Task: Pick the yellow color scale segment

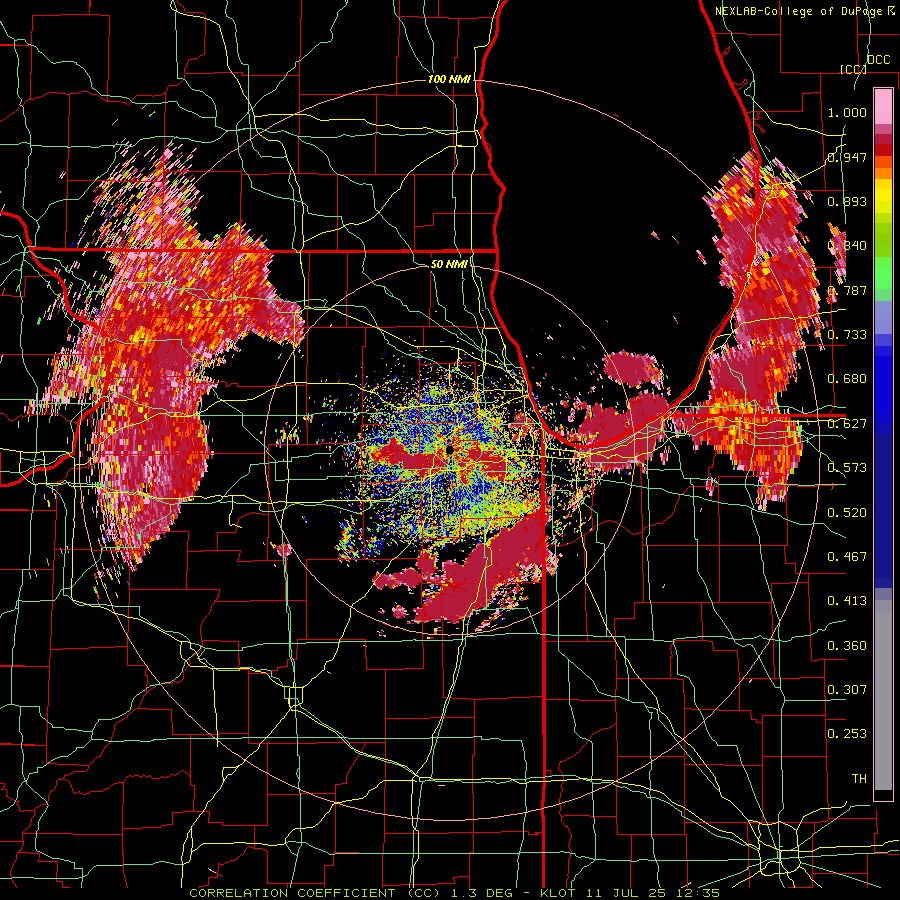Action: (883, 196)
